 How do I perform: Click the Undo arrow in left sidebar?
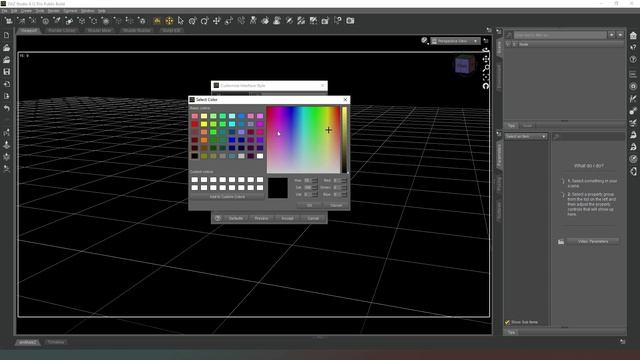pos(7,108)
